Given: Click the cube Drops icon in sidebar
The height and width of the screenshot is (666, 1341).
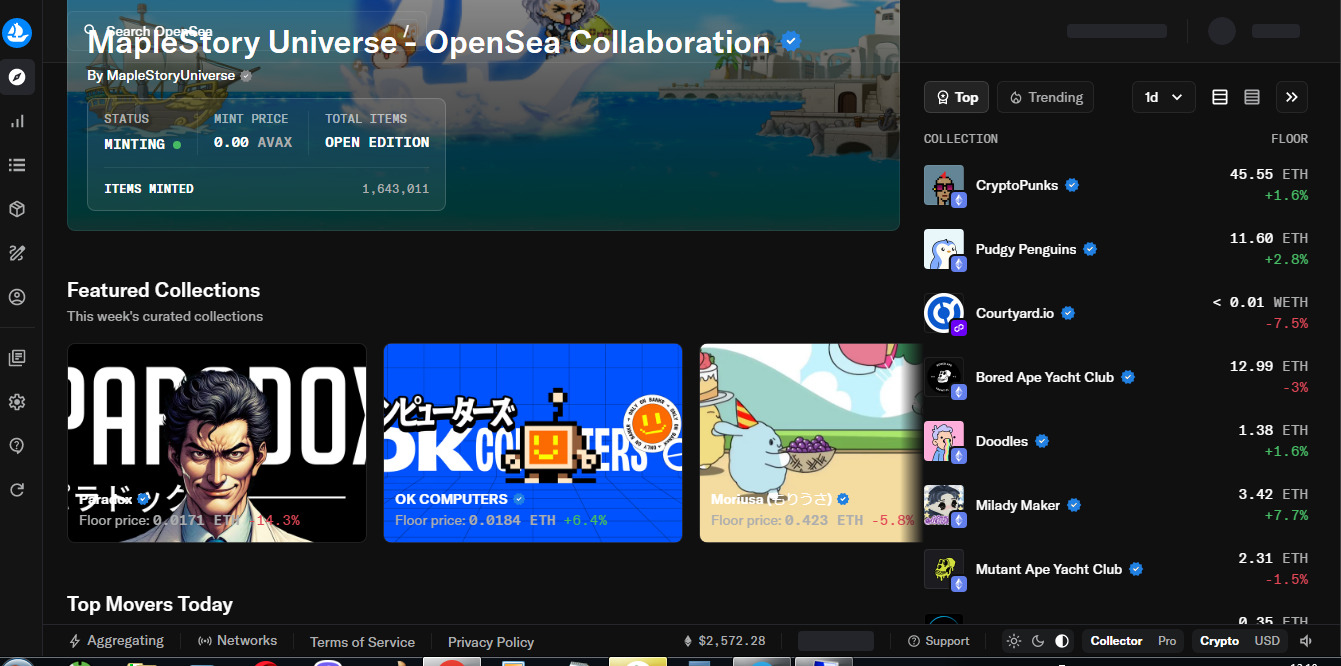Looking at the screenshot, I should coord(17,209).
